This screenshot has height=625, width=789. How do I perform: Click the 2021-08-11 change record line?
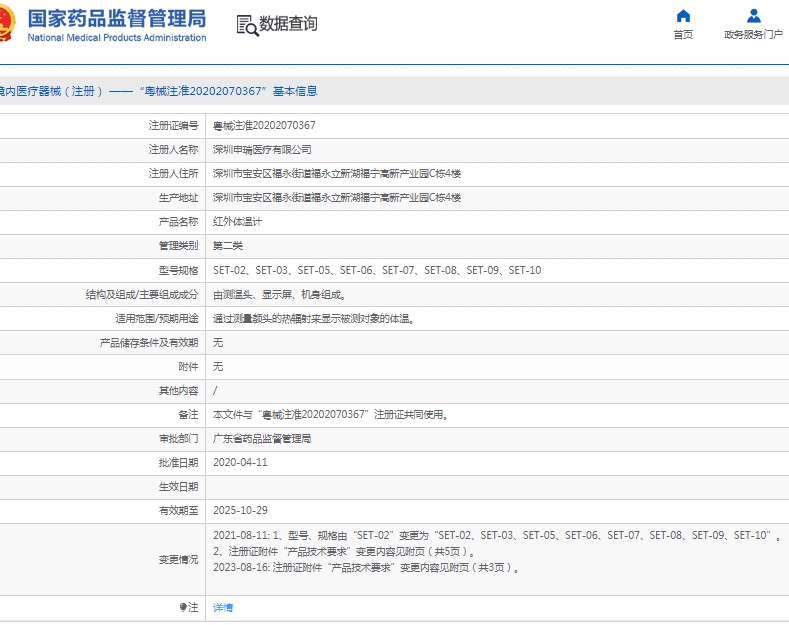coord(497,535)
